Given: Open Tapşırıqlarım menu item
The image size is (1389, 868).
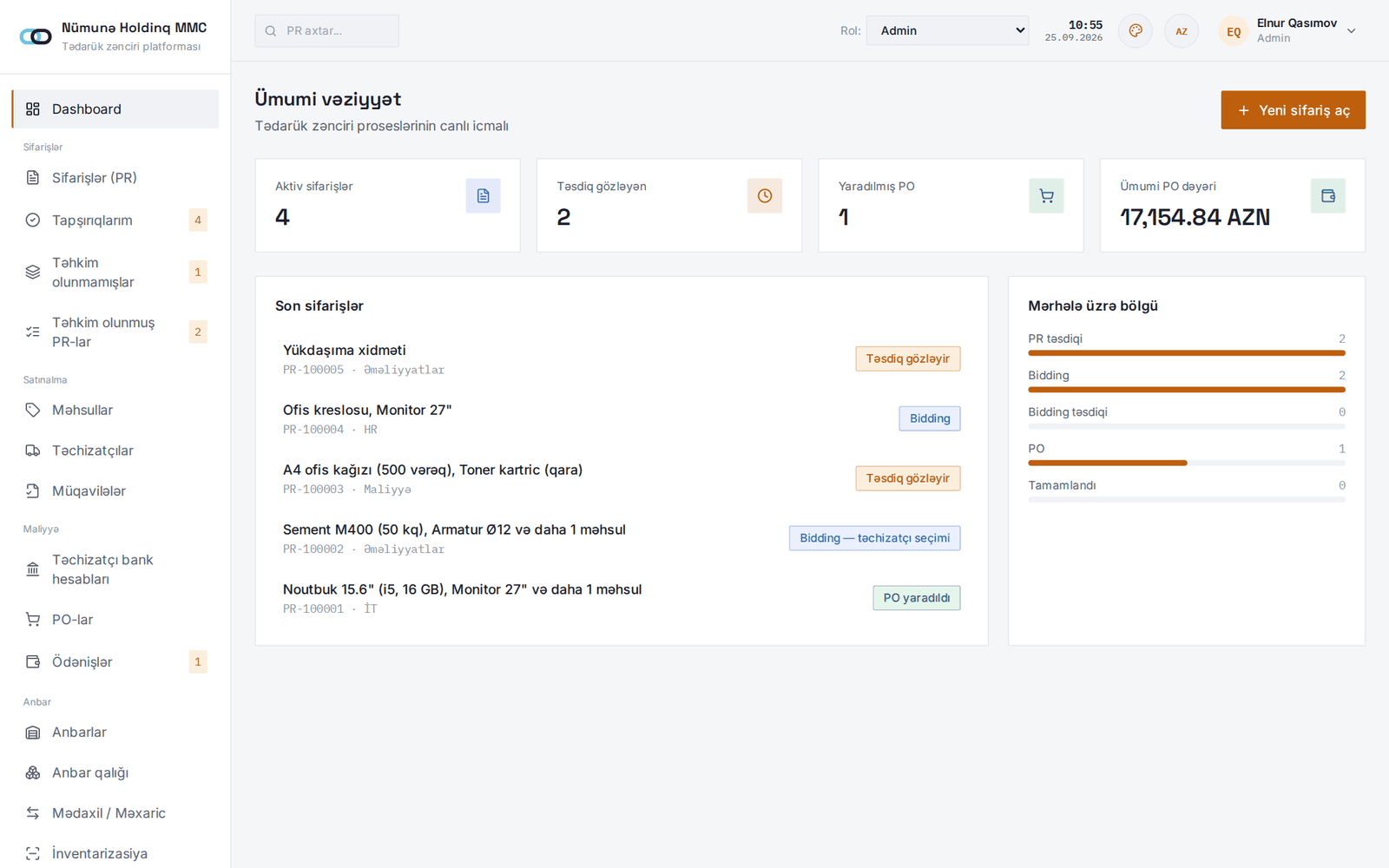Looking at the screenshot, I should click(115, 220).
